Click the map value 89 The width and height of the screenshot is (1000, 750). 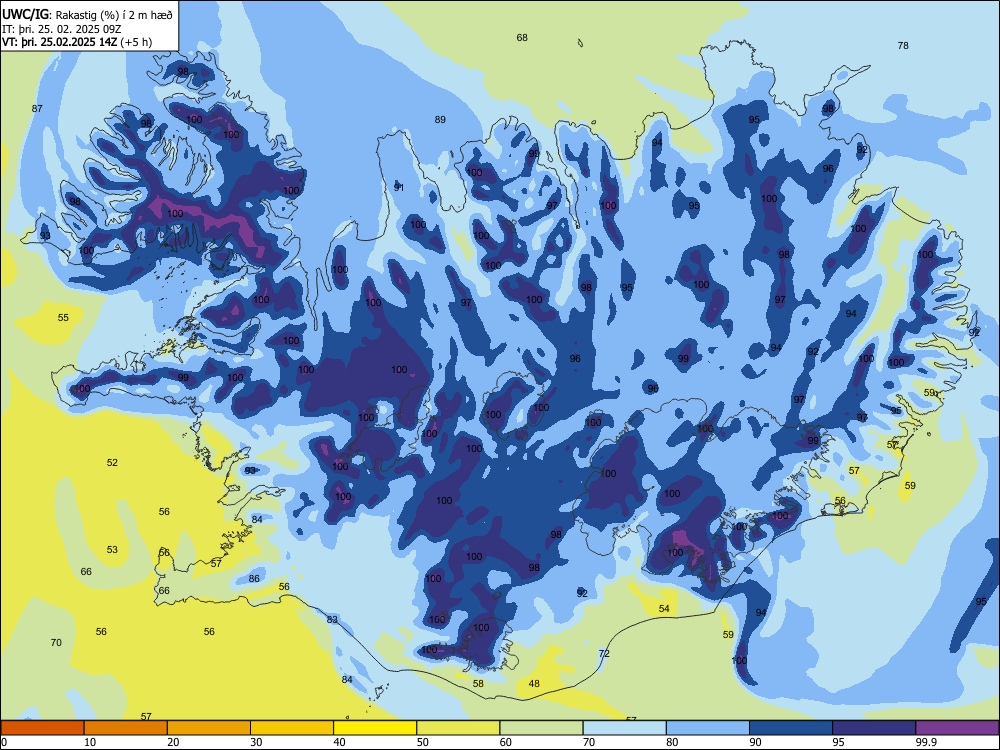coord(440,119)
